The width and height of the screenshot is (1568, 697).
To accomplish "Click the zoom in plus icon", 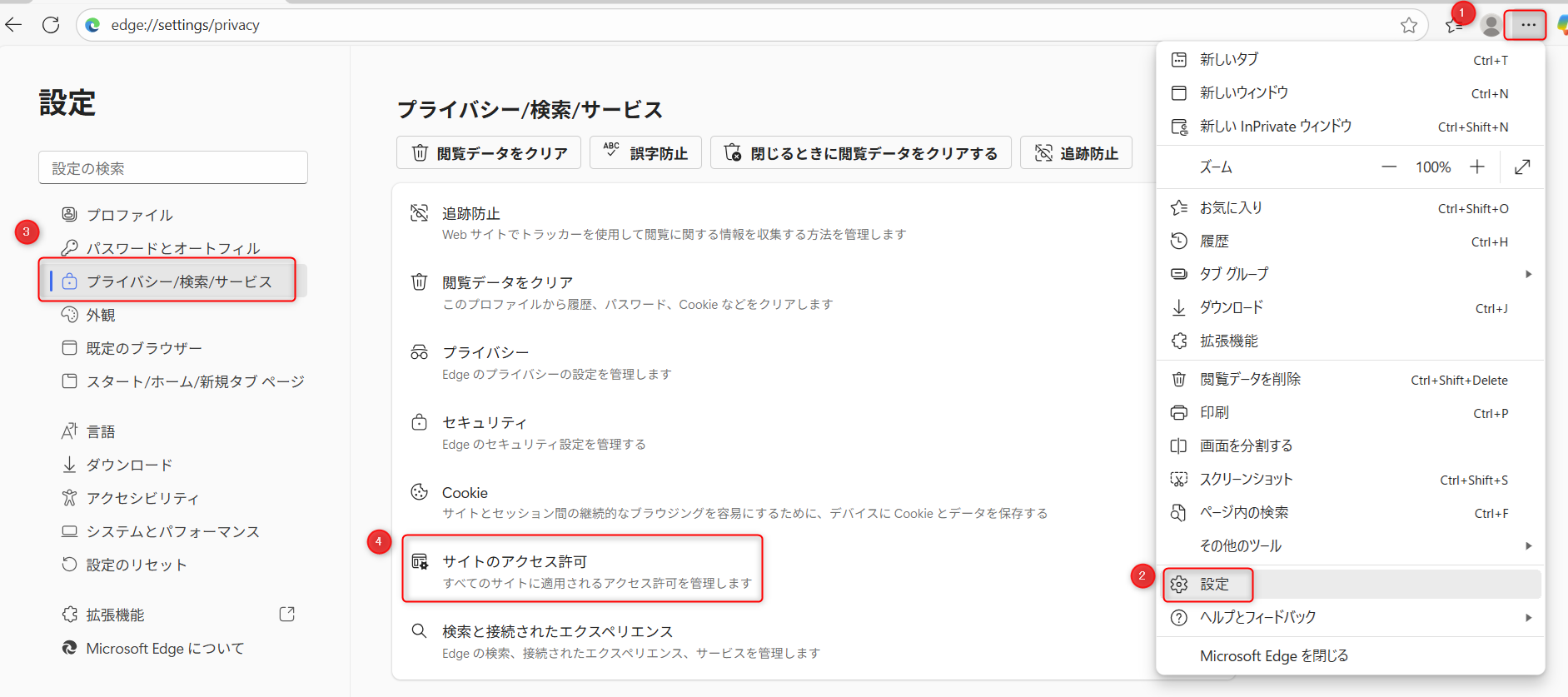I will (x=1476, y=167).
